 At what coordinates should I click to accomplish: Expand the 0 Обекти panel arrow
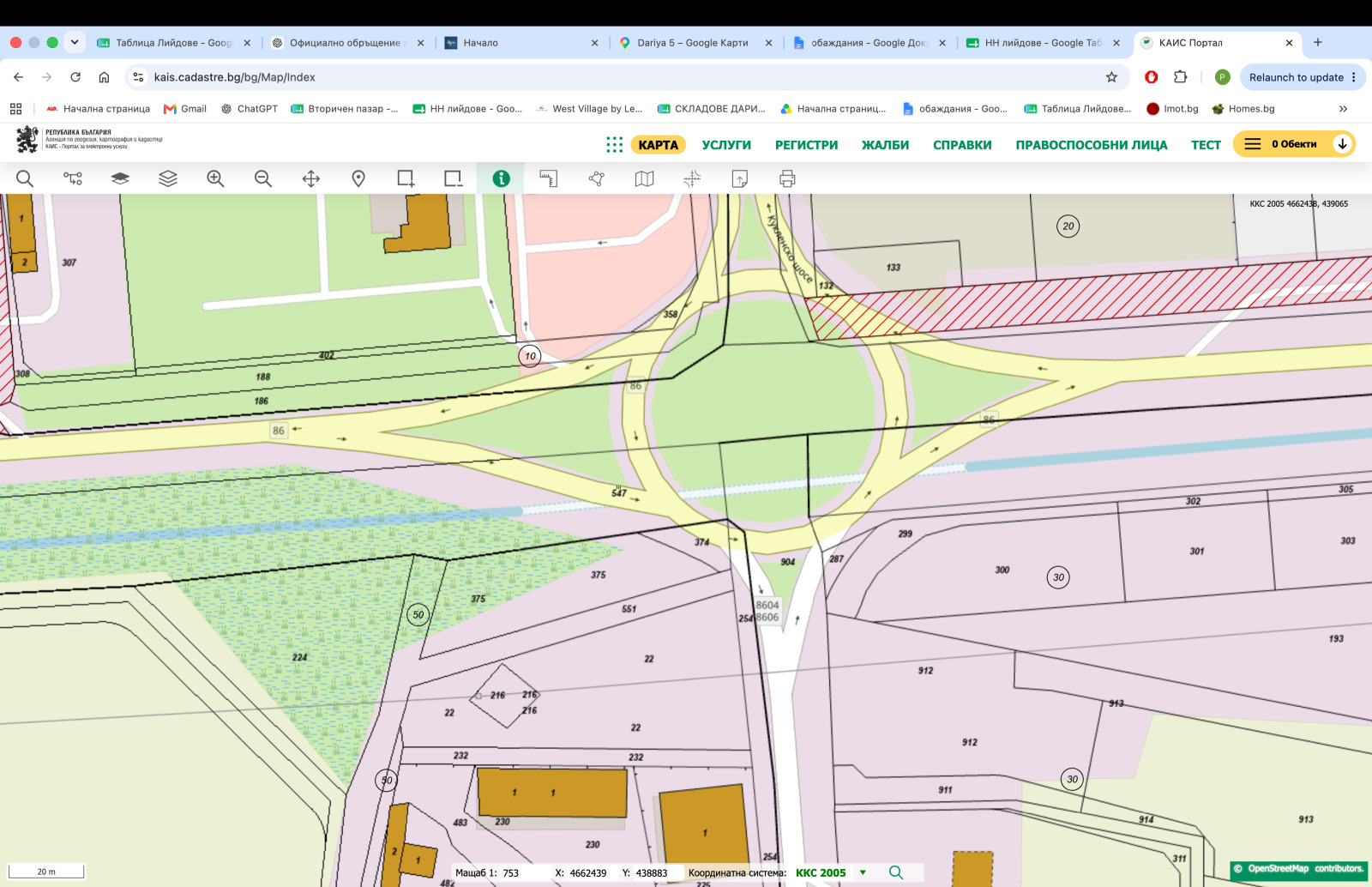1342,144
